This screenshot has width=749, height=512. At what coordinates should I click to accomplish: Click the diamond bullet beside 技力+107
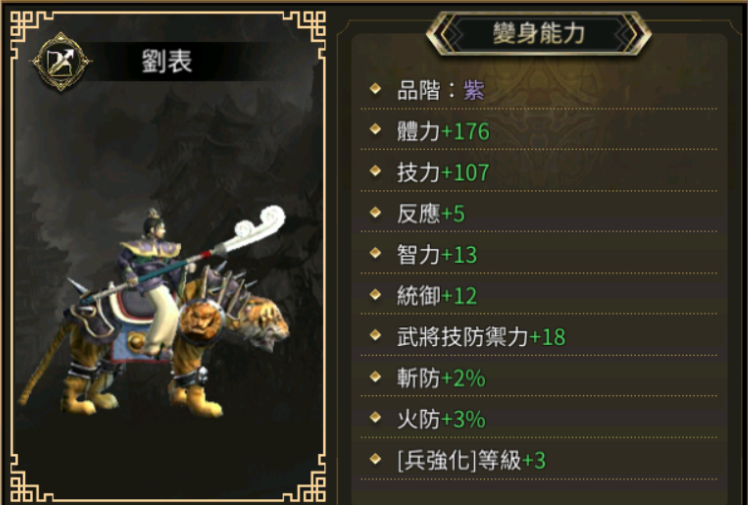click(375, 171)
